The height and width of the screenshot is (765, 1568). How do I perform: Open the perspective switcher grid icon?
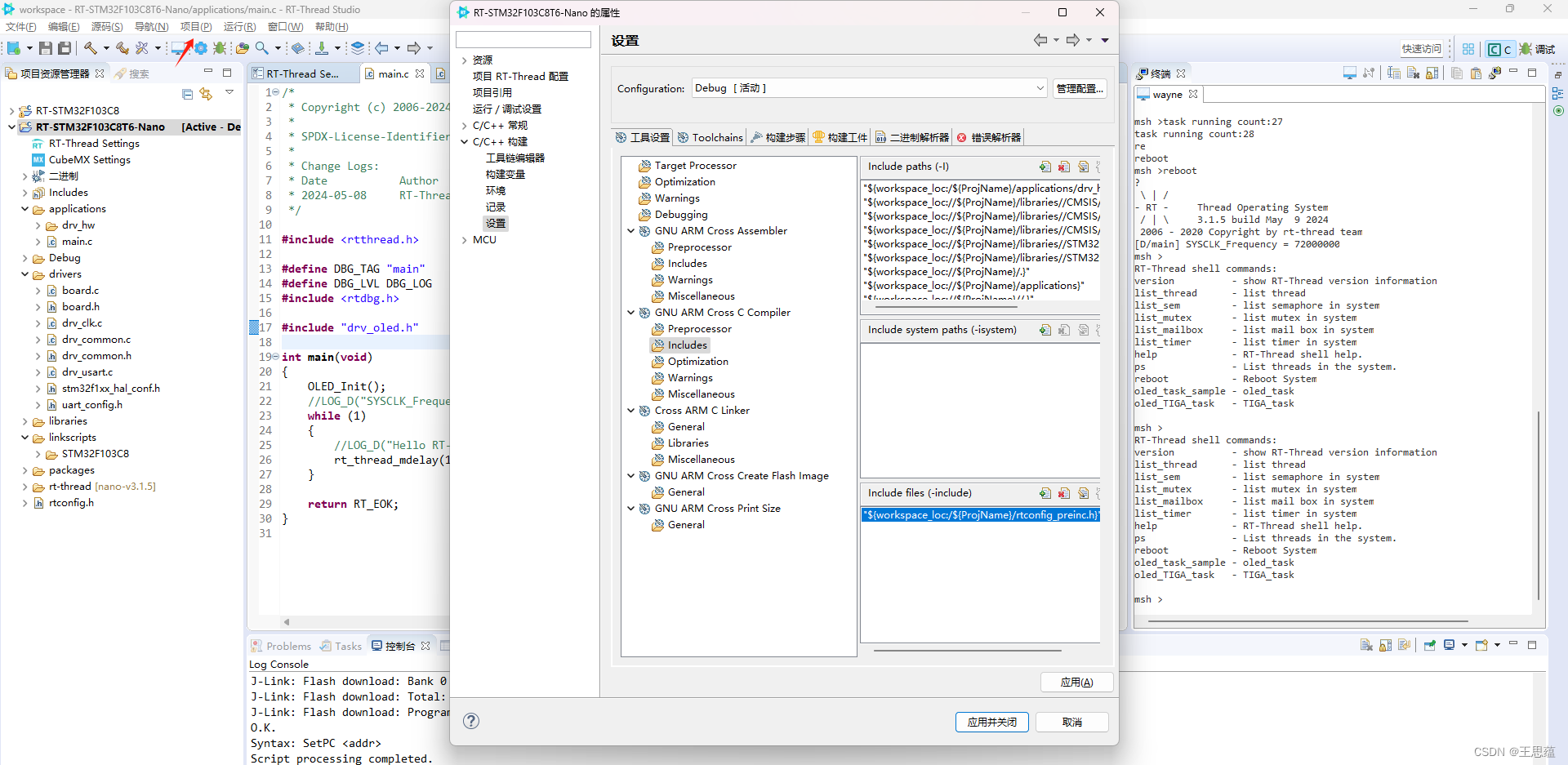[1468, 49]
